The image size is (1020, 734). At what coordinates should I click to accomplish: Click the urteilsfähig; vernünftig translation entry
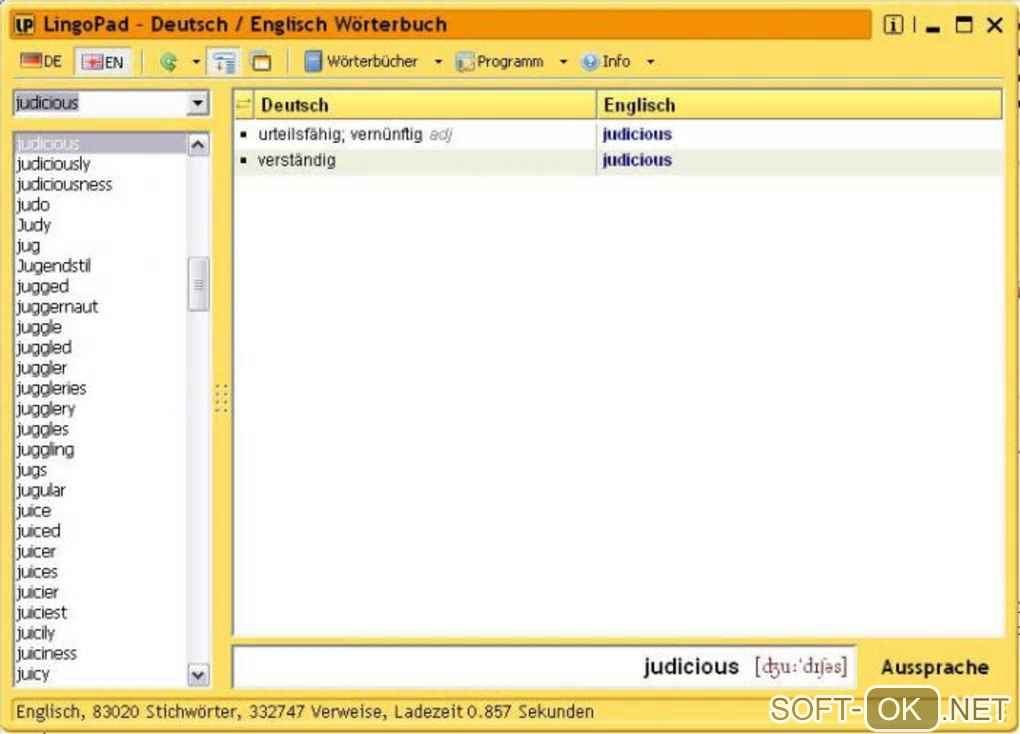click(x=340, y=135)
